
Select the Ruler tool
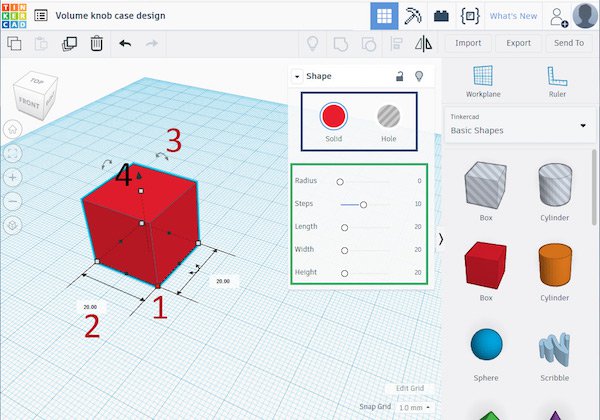click(557, 82)
